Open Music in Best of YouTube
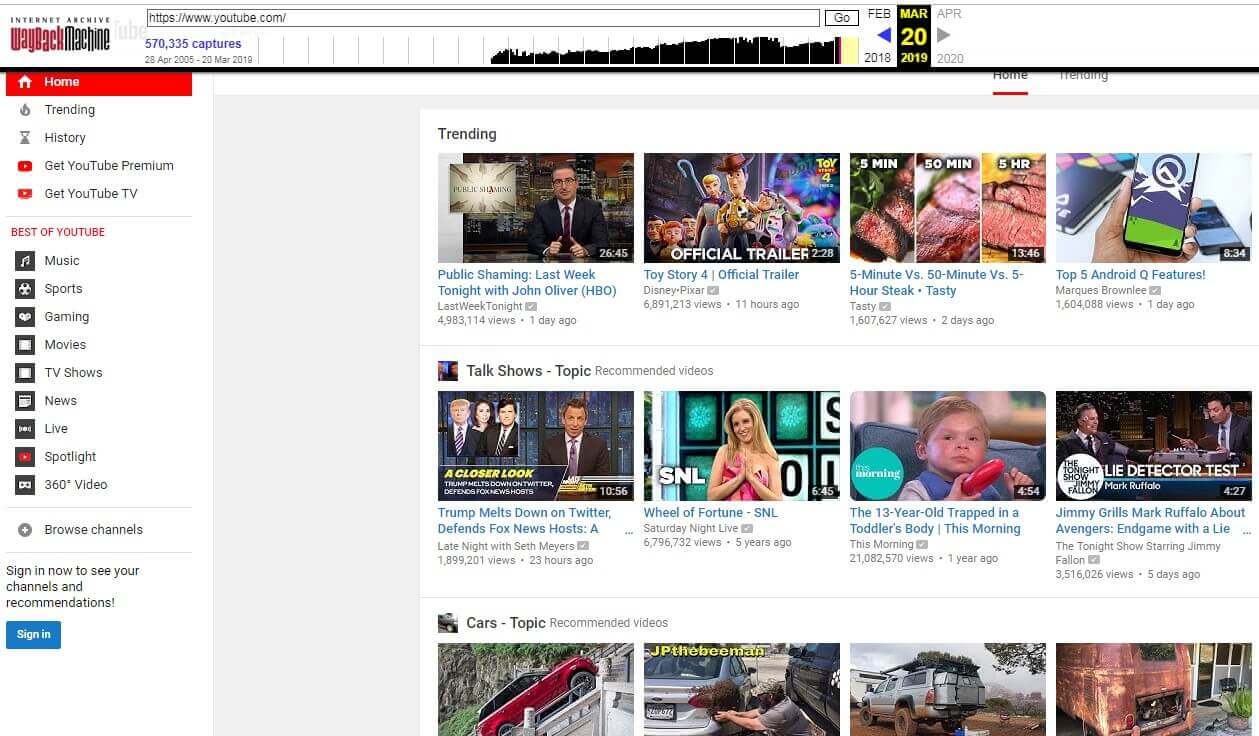Viewport: 1259px width, 736px height. pyautogui.click(x=62, y=261)
